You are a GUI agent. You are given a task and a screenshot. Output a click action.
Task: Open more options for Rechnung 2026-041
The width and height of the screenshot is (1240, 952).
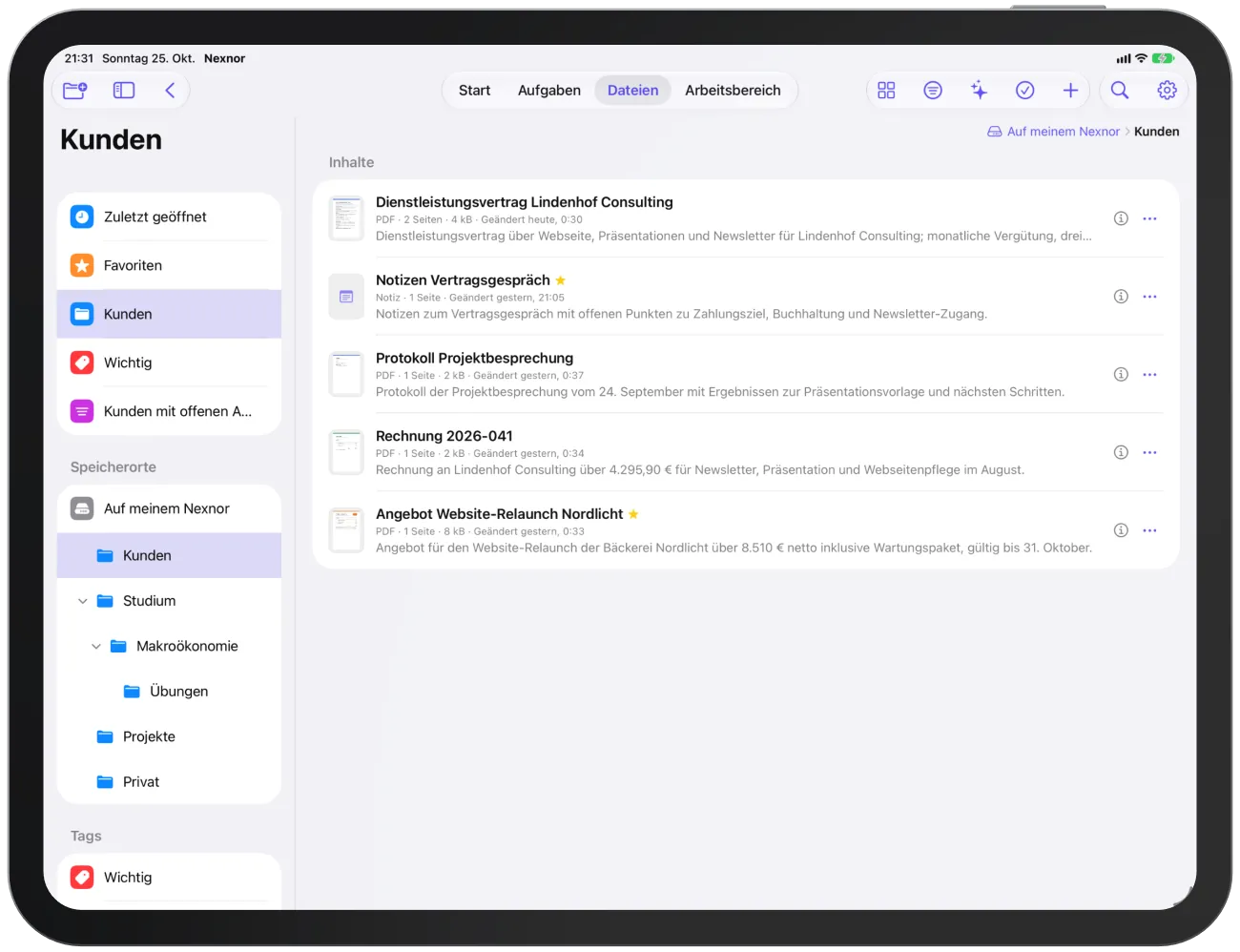click(x=1150, y=452)
